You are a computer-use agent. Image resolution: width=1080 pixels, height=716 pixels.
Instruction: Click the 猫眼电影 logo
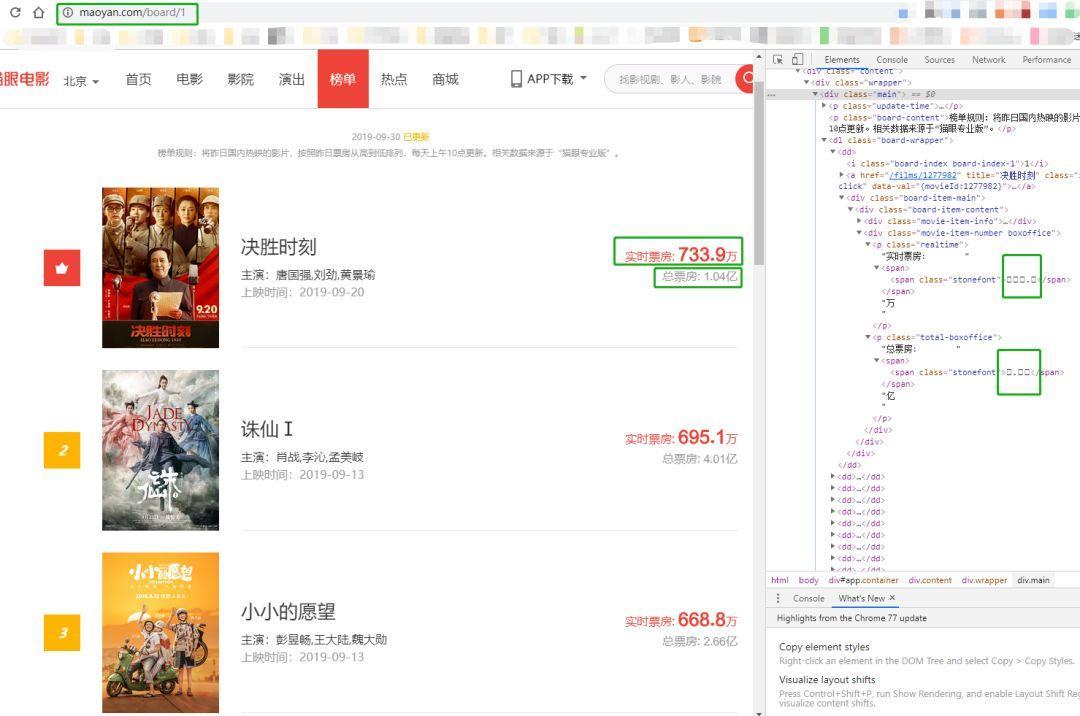click(25, 79)
